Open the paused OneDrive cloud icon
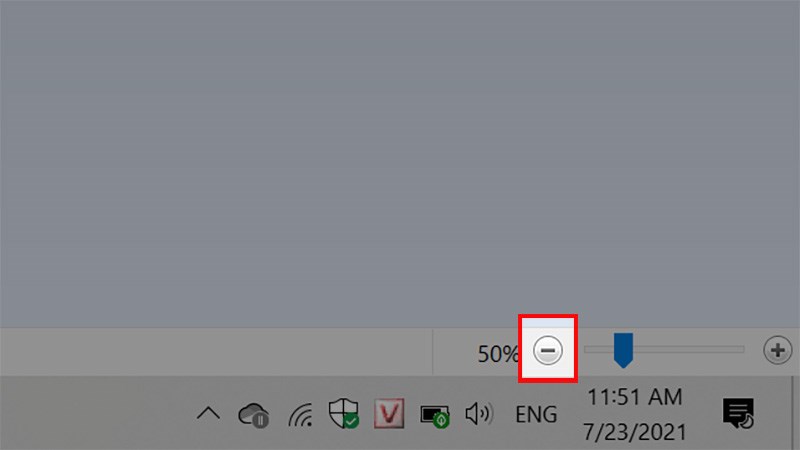800x450 pixels. (x=254, y=415)
